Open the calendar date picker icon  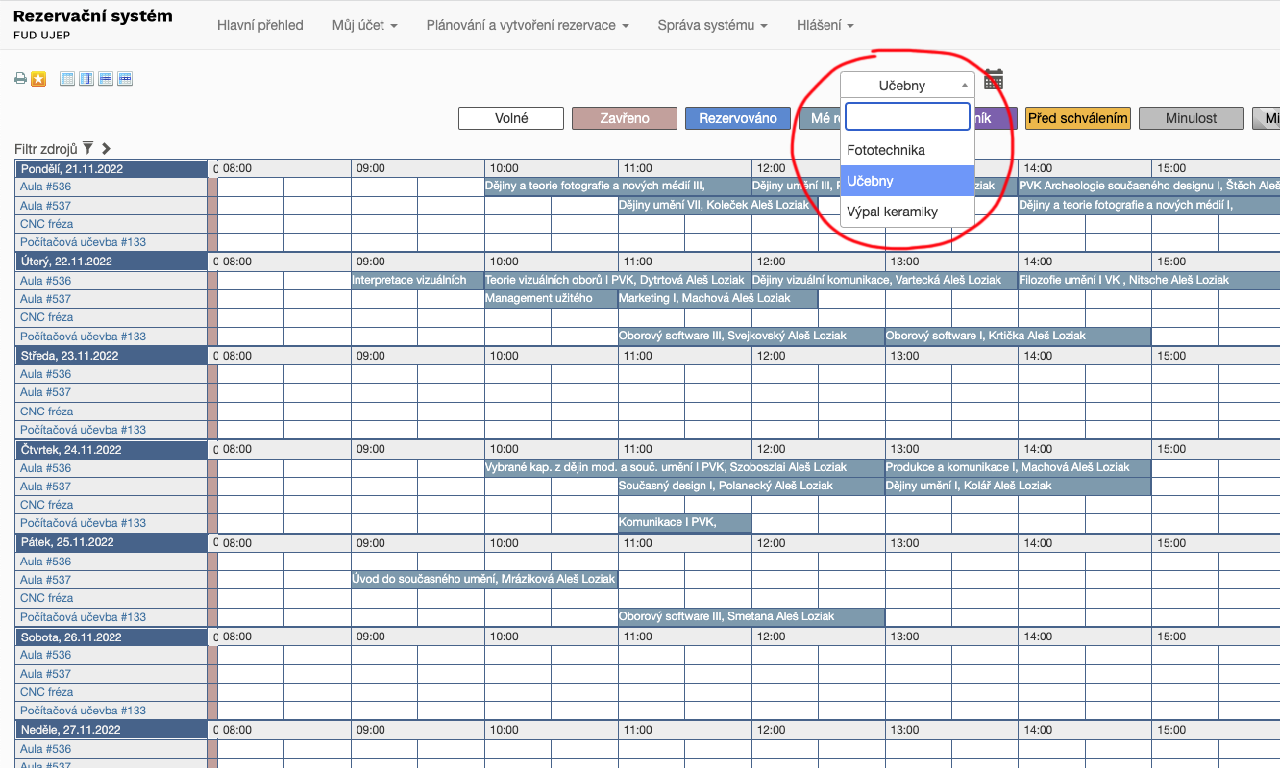click(993, 79)
